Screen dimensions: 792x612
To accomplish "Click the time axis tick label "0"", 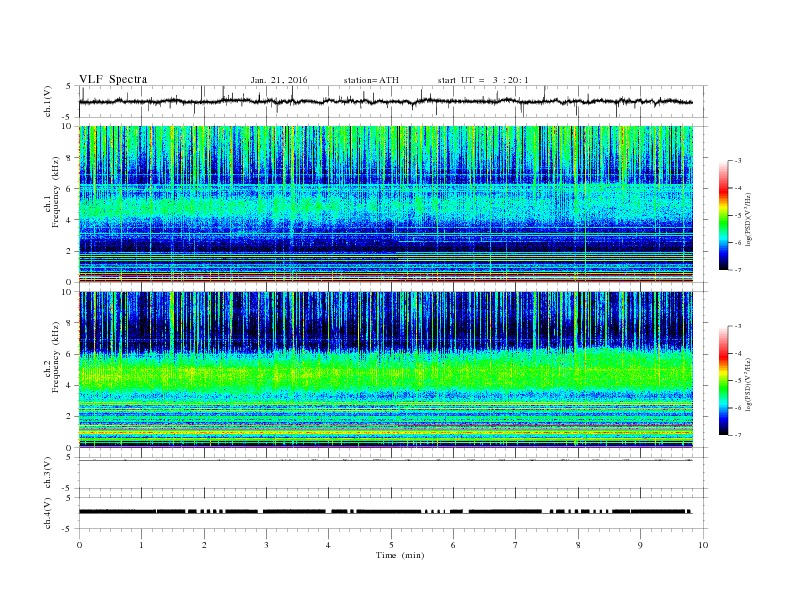I will (x=79, y=545).
